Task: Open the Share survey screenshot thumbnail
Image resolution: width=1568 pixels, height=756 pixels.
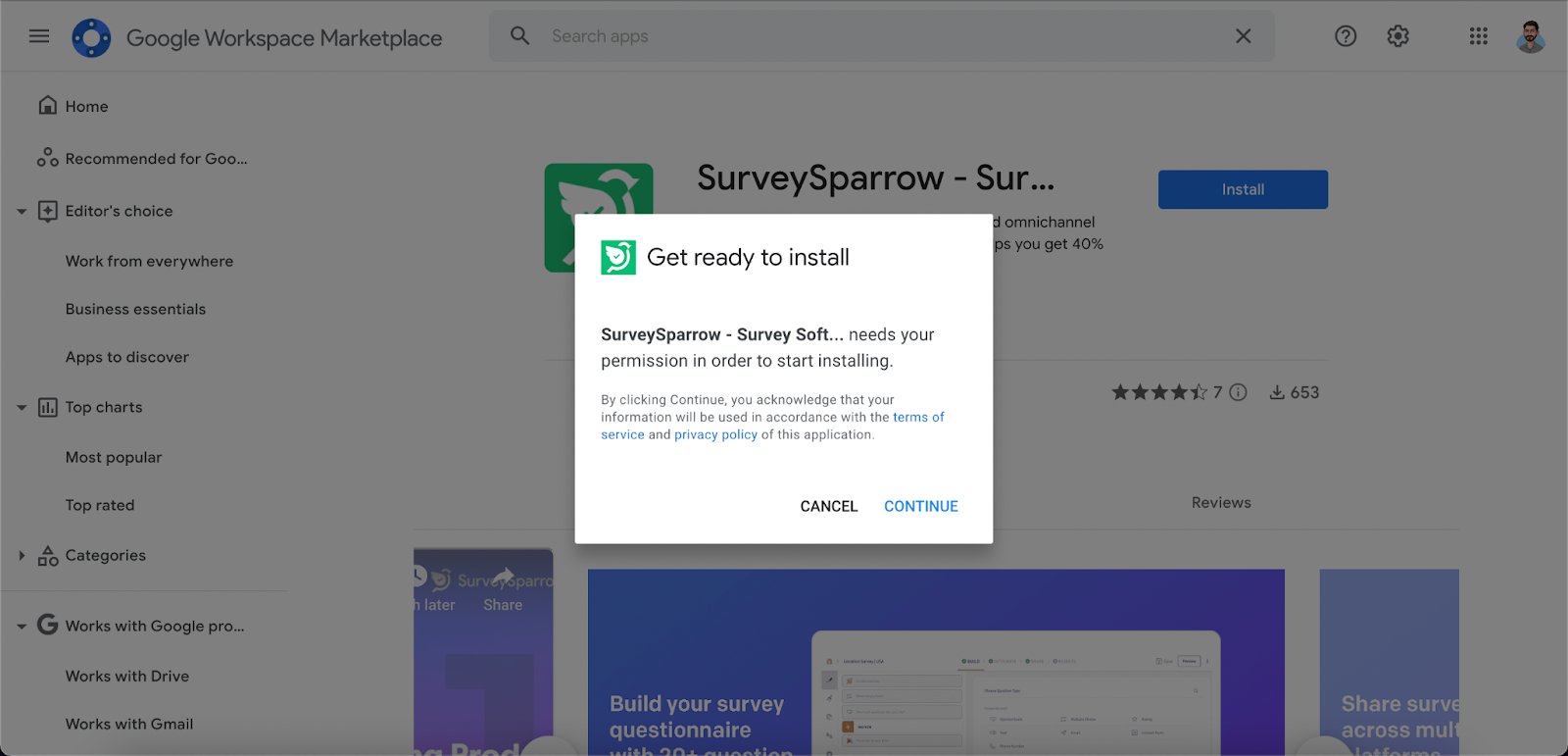Action: [x=1390, y=662]
